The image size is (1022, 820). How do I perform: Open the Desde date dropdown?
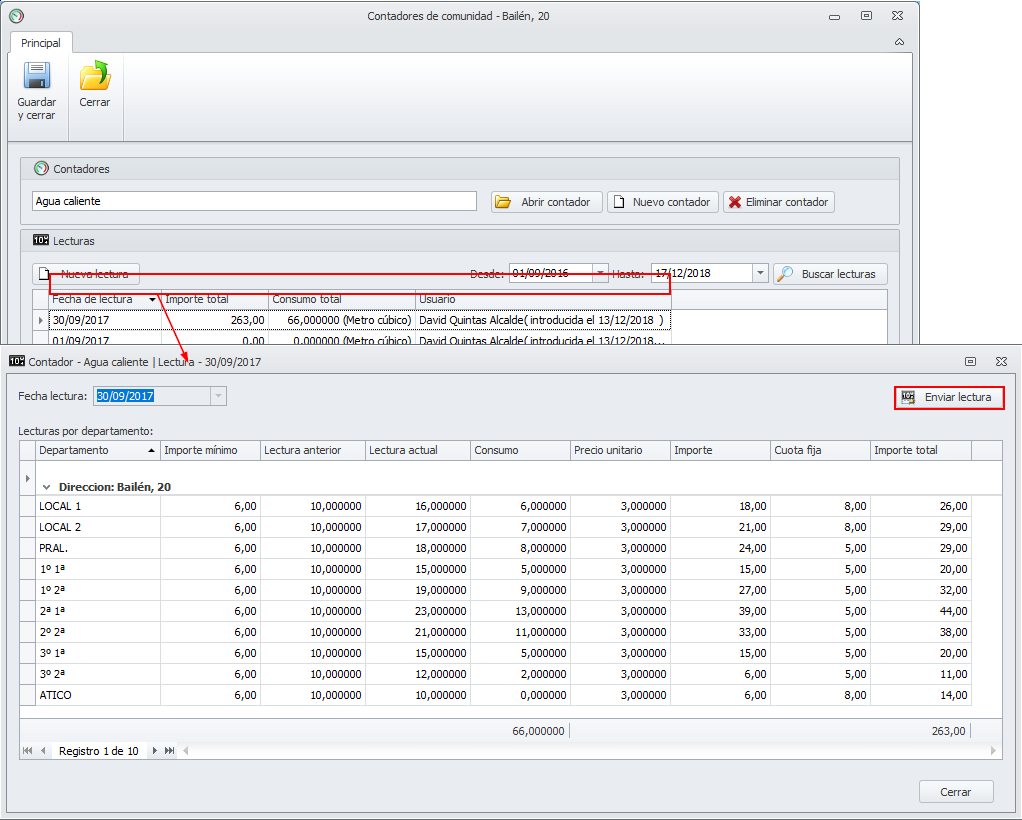[x=600, y=274]
